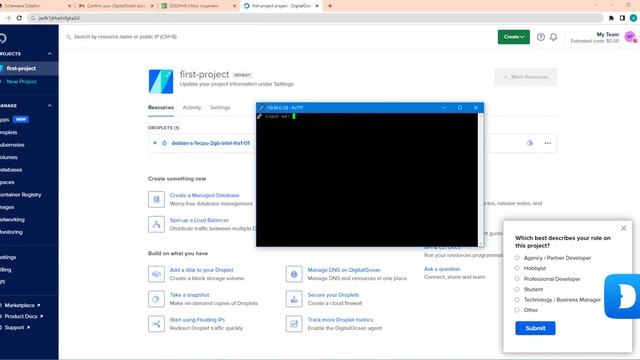Open the My Team avatar menu

tap(630, 37)
